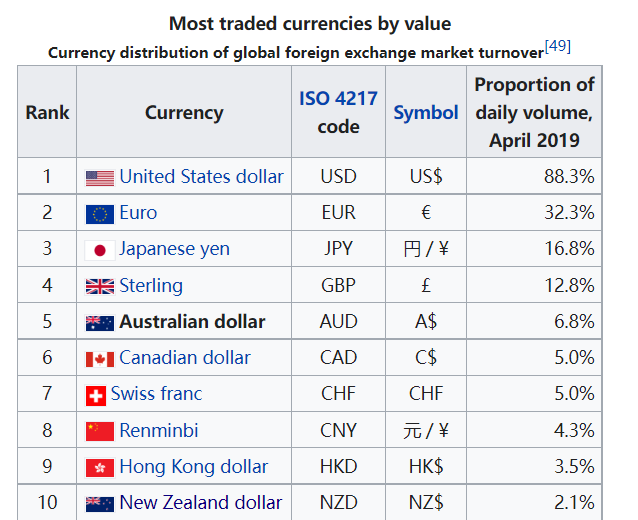Open the Sterling link
Viewport: 638px width, 520px height.
point(151,285)
